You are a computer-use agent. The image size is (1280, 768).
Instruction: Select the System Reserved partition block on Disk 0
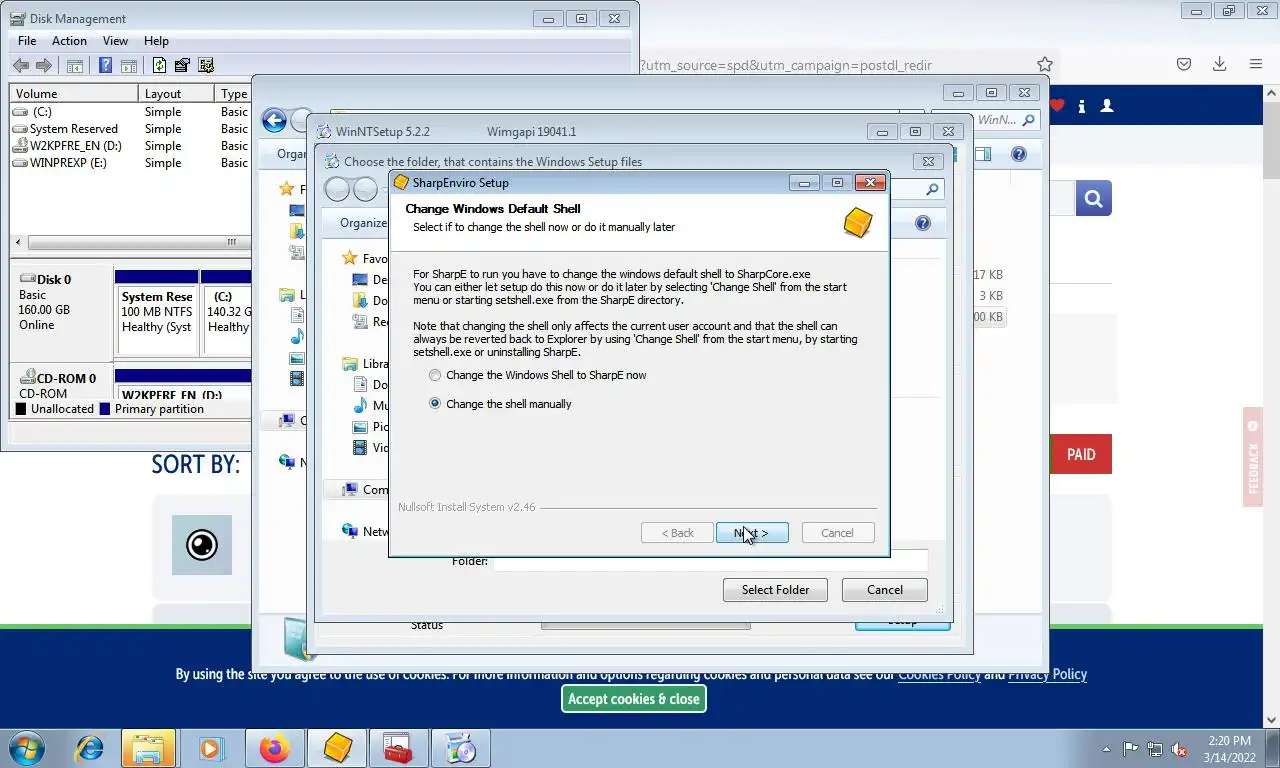(x=156, y=312)
